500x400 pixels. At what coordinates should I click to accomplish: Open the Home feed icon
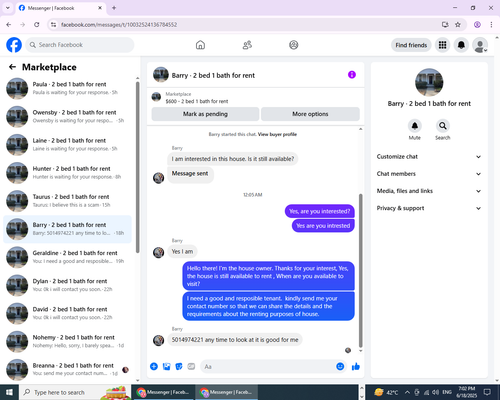click(200, 45)
